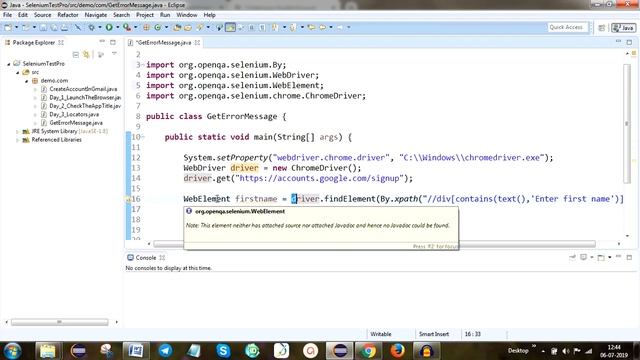This screenshot has width=640, height=360.
Task: Click Collapse All in Package Explorer
Action: (76, 54)
